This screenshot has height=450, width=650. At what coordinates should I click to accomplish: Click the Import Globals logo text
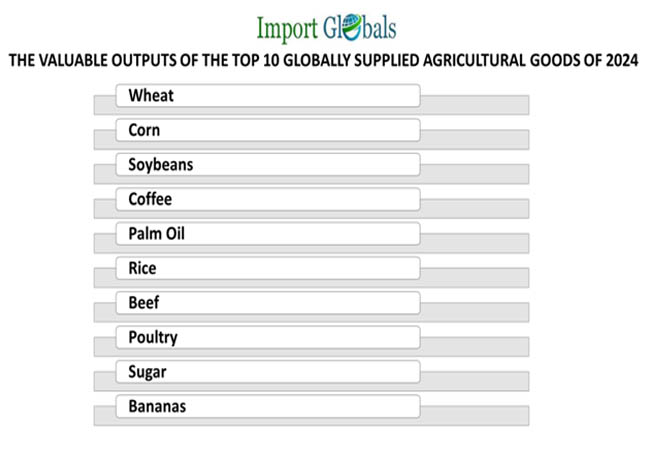click(x=325, y=26)
